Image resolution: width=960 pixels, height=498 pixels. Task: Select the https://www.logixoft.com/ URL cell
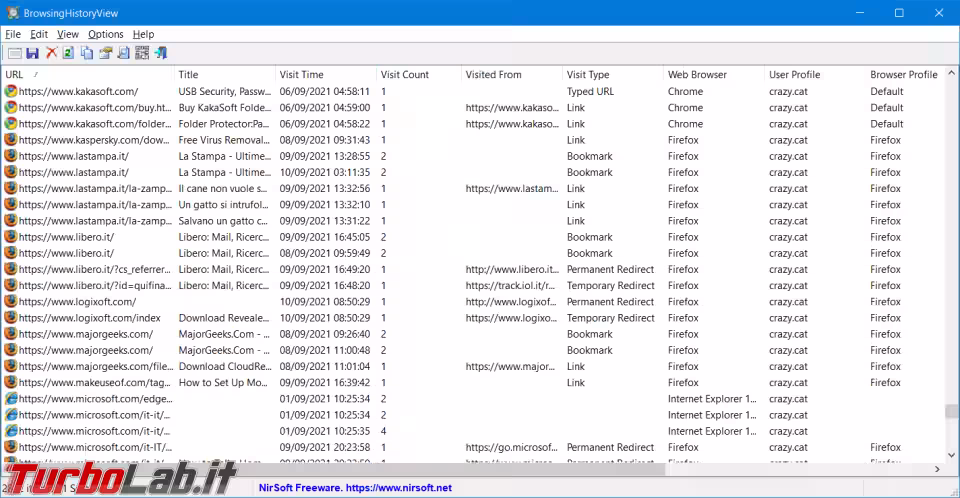pos(77,302)
